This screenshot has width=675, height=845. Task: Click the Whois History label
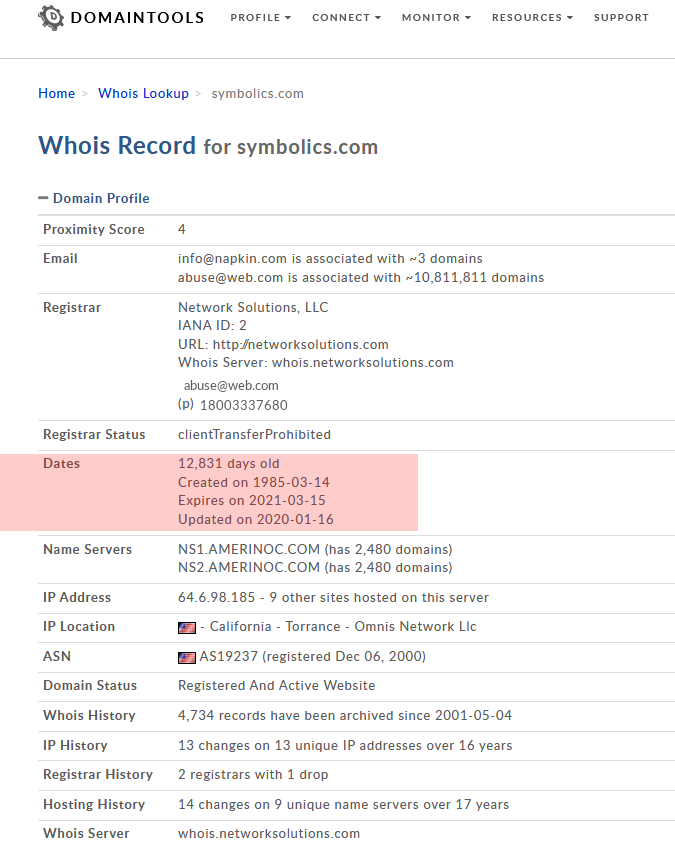(89, 716)
